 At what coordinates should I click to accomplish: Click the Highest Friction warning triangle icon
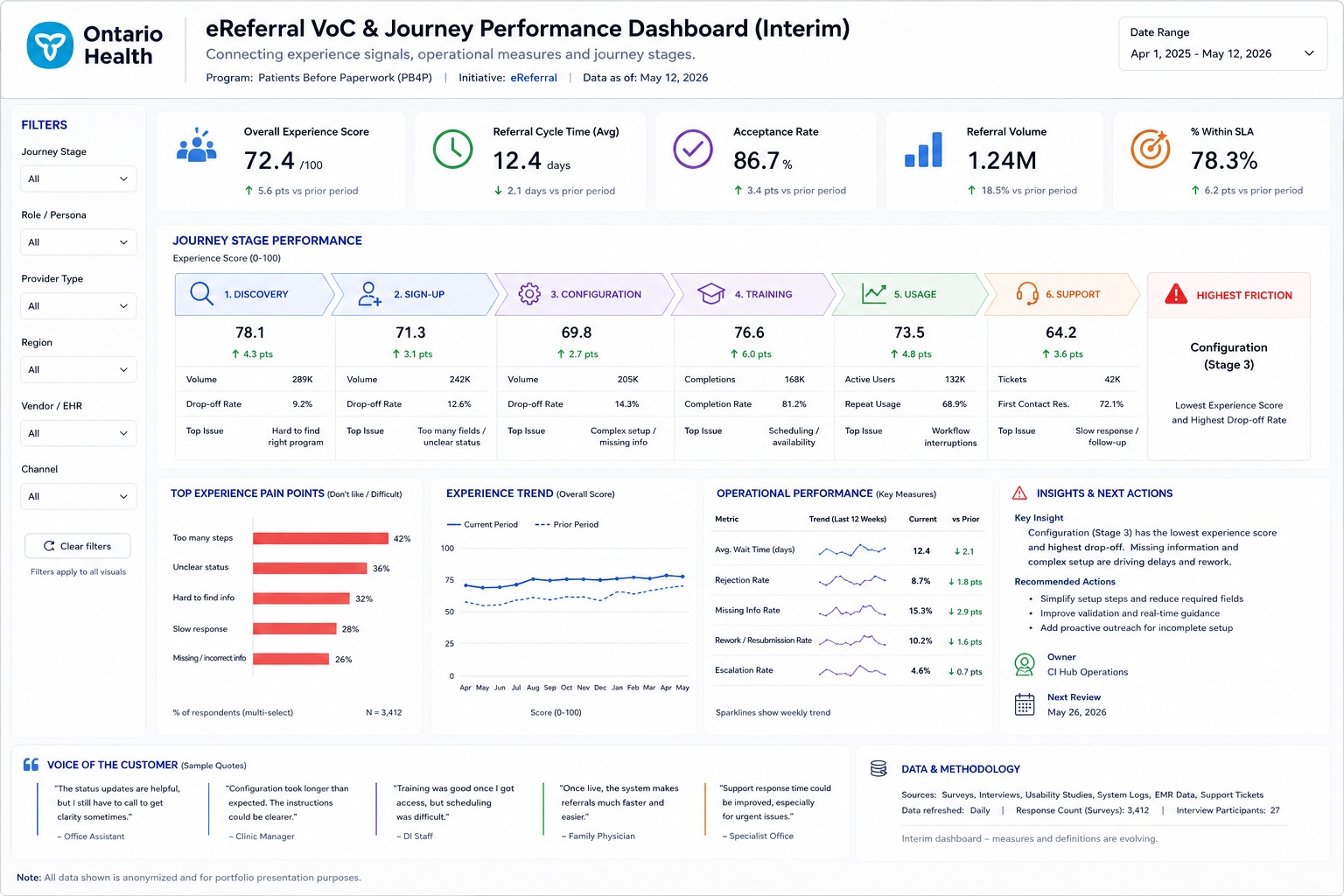pyautogui.click(x=1176, y=294)
